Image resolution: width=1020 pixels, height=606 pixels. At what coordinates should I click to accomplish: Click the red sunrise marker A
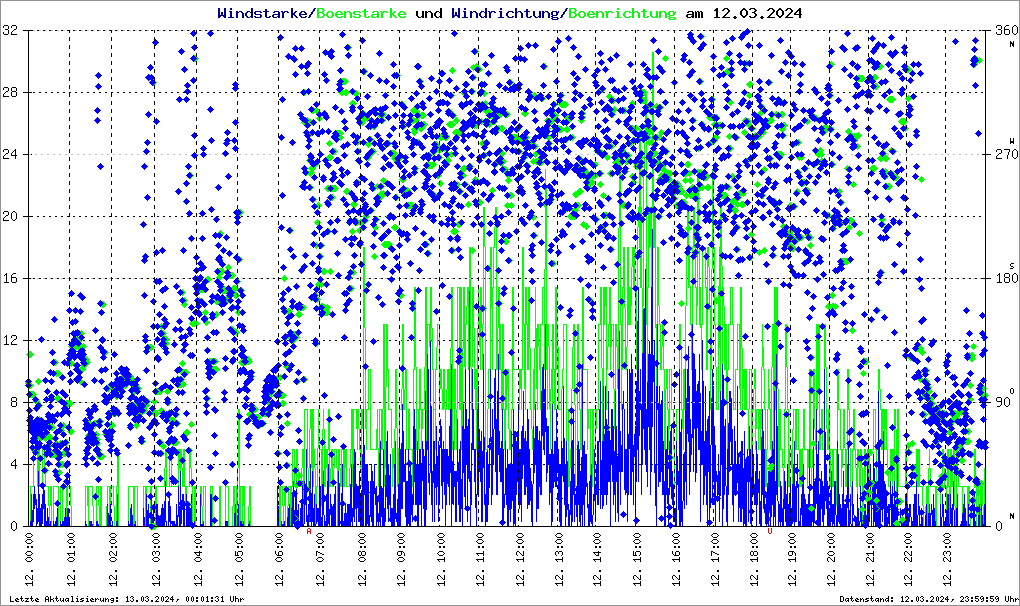tap(309, 531)
